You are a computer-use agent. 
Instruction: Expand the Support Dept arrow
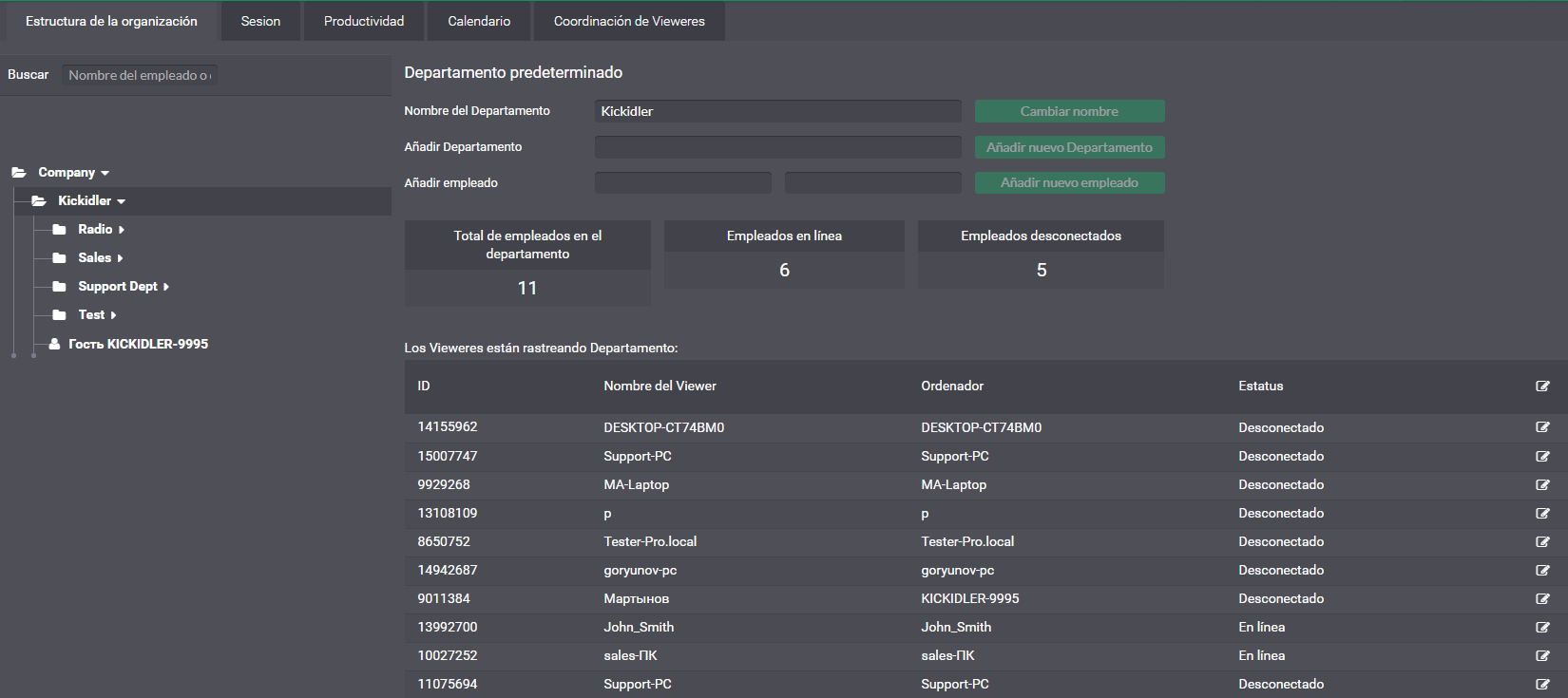tap(166, 287)
